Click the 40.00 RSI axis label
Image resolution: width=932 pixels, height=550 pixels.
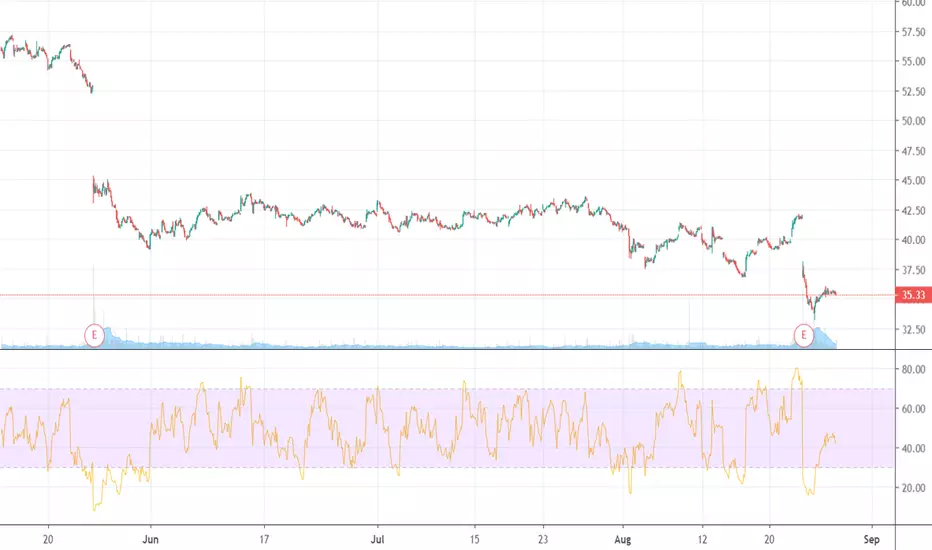[913, 448]
